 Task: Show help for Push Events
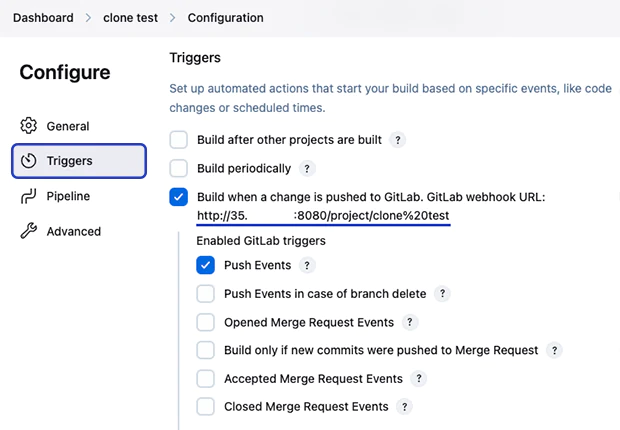click(307, 265)
